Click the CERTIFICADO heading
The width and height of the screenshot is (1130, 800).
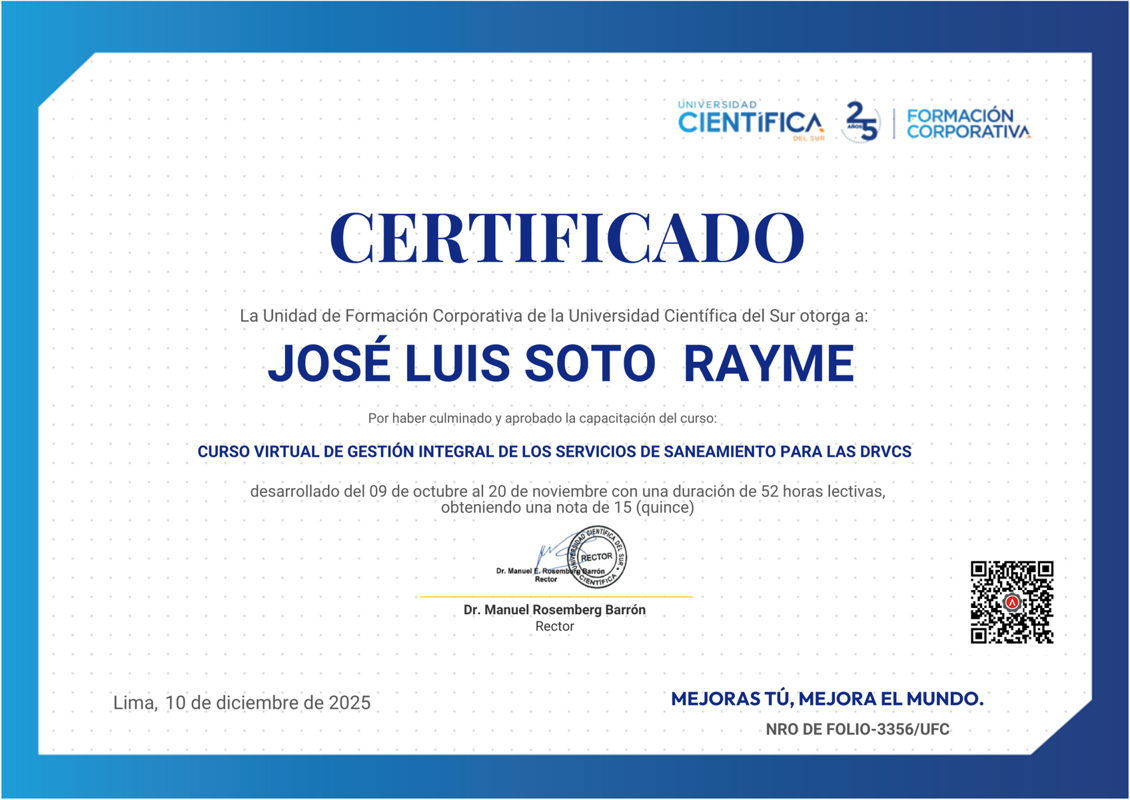[x=566, y=239]
